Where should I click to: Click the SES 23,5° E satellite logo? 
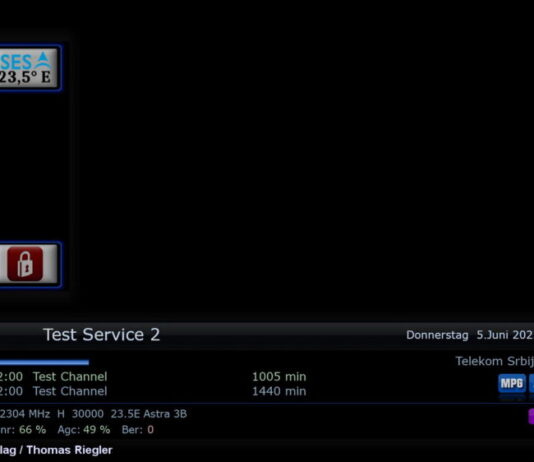[29, 68]
